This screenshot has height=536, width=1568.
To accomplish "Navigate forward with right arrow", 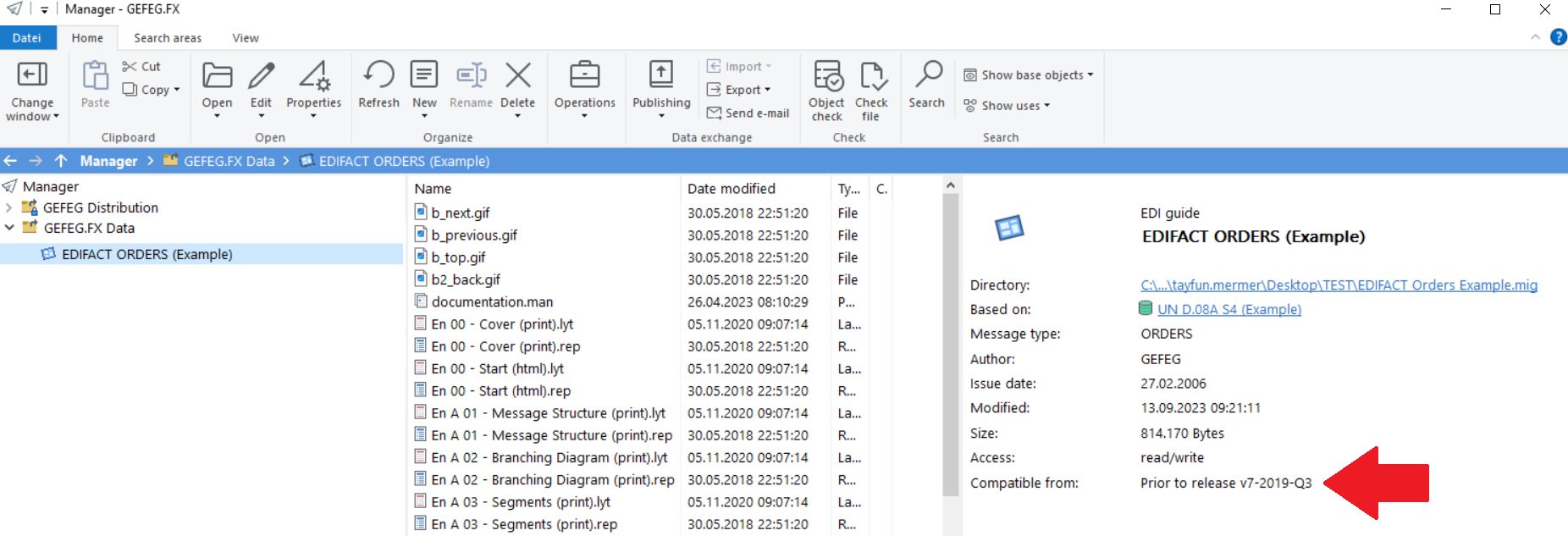I will pos(36,160).
